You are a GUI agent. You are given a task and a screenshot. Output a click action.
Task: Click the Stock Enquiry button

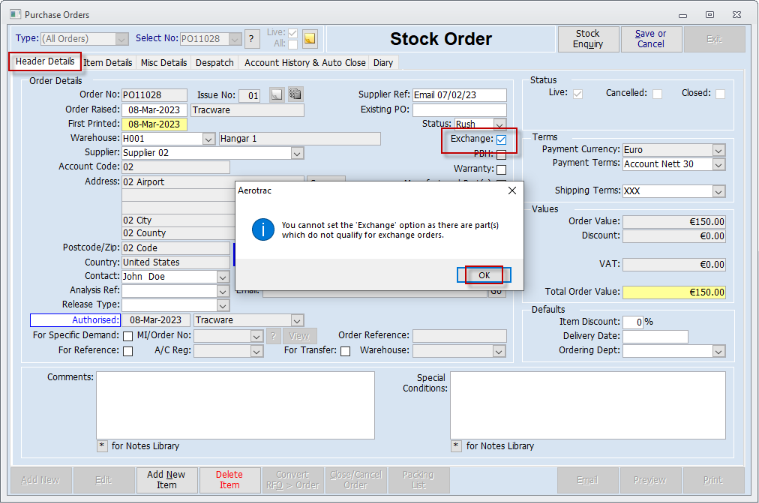tap(588, 39)
